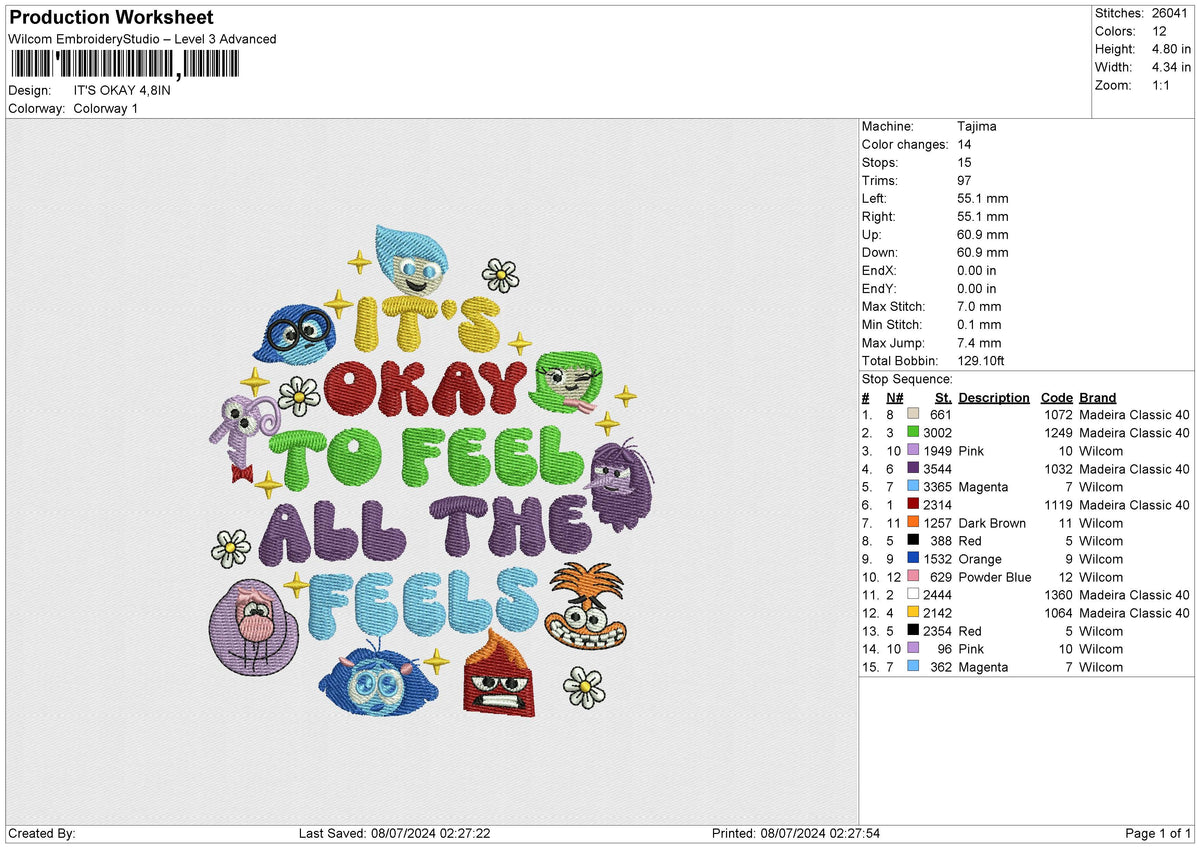Click the St. column header

[943, 397]
